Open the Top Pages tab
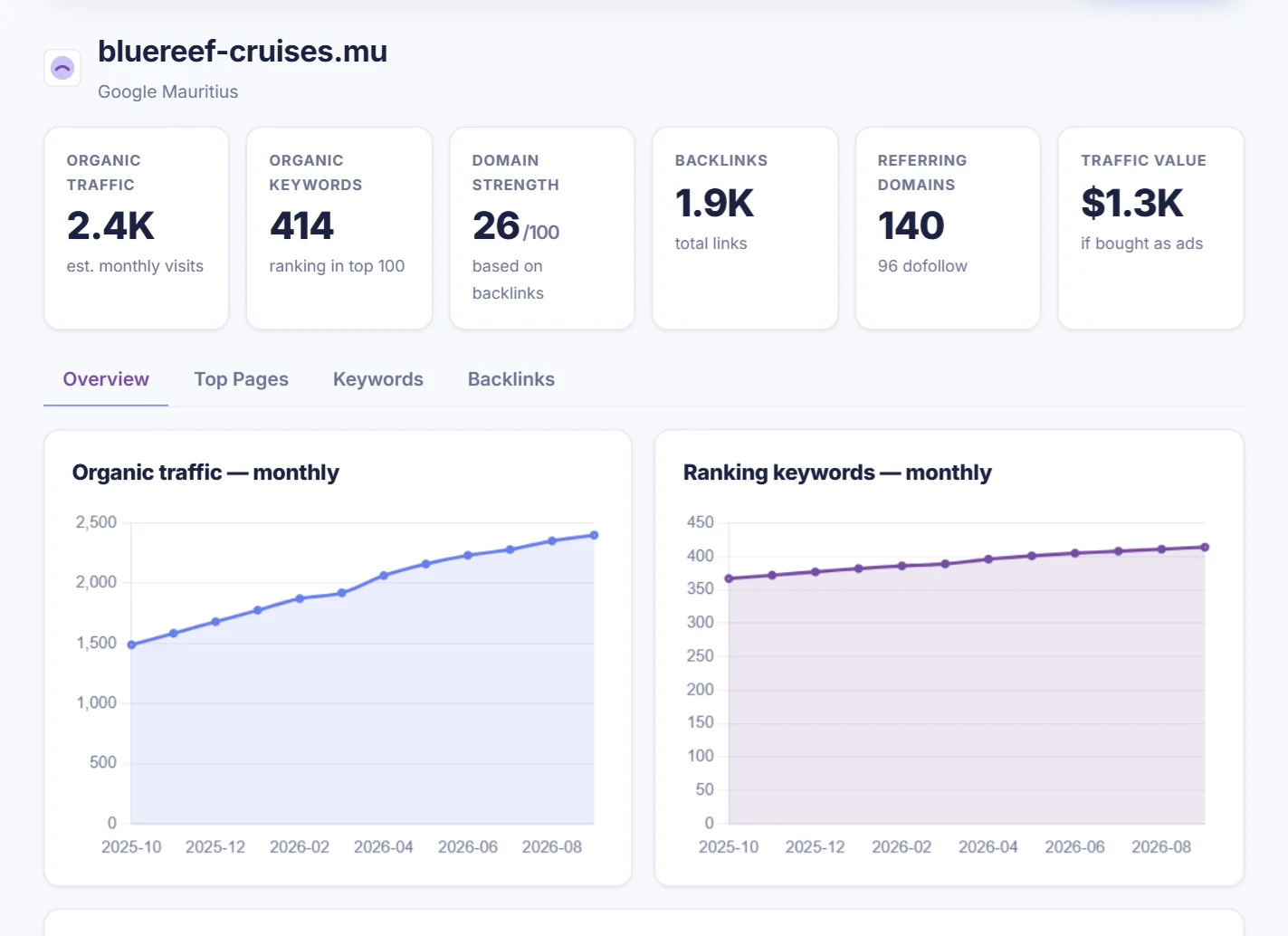 [242, 379]
